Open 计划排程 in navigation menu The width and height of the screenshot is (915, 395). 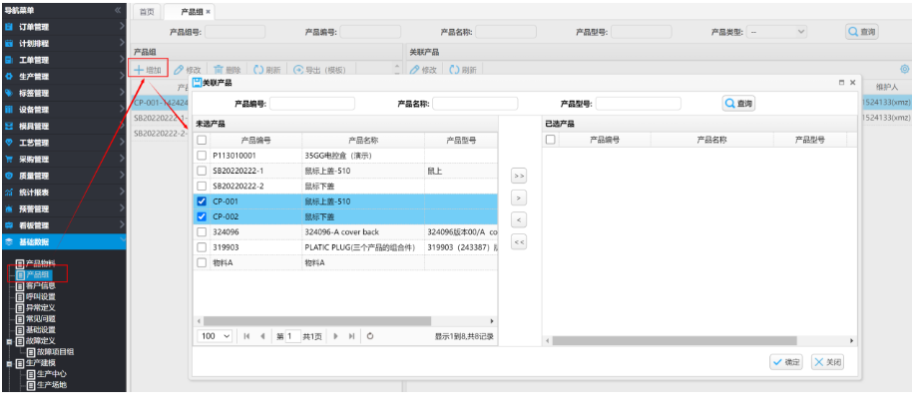[x=63, y=43]
